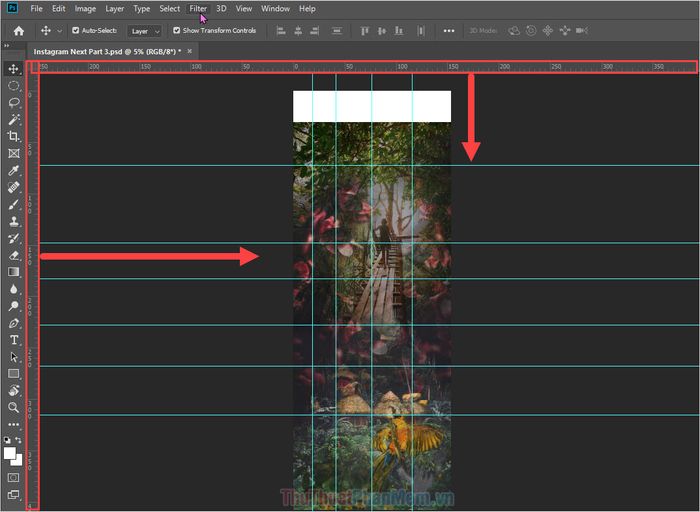Image resolution: width=700 pixels, height=512 pixels.
Task: Select the Move tool in toolbar
Action: [13, 69]
